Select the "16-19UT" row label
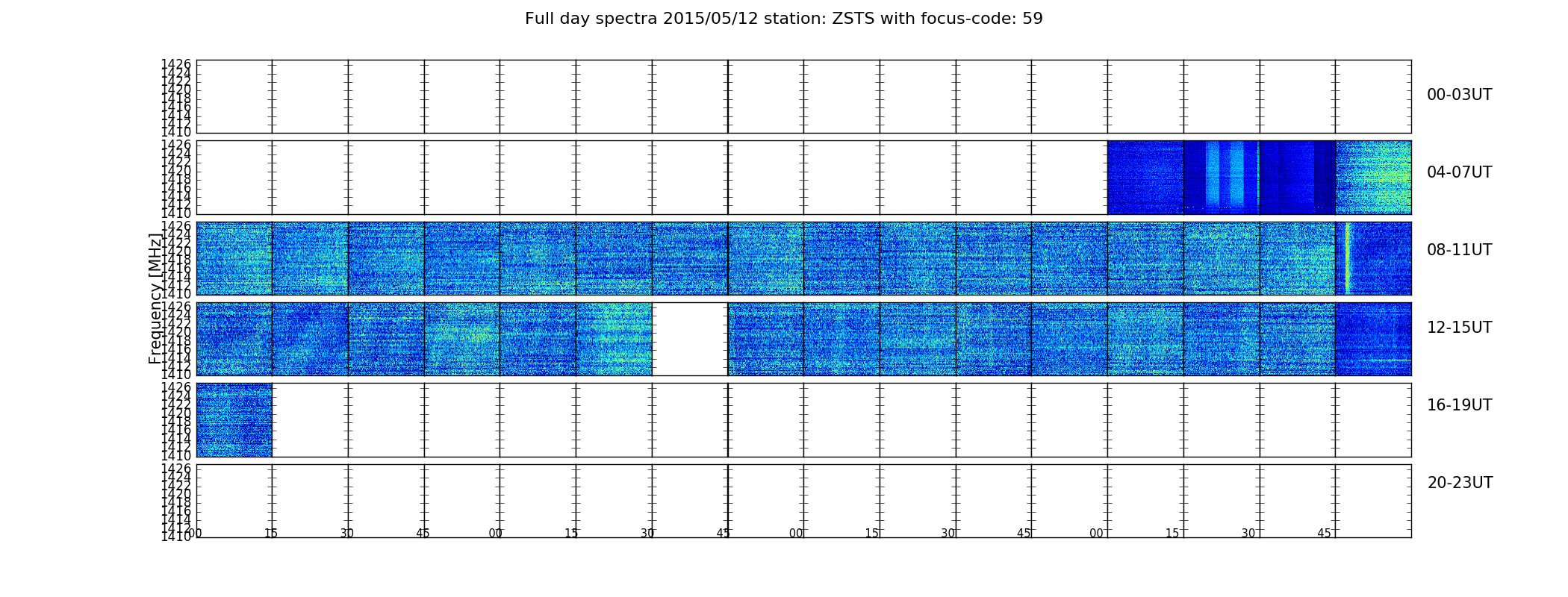Image resolution: width=1568 pixels, height=597 pixels. click(1459, 405)
